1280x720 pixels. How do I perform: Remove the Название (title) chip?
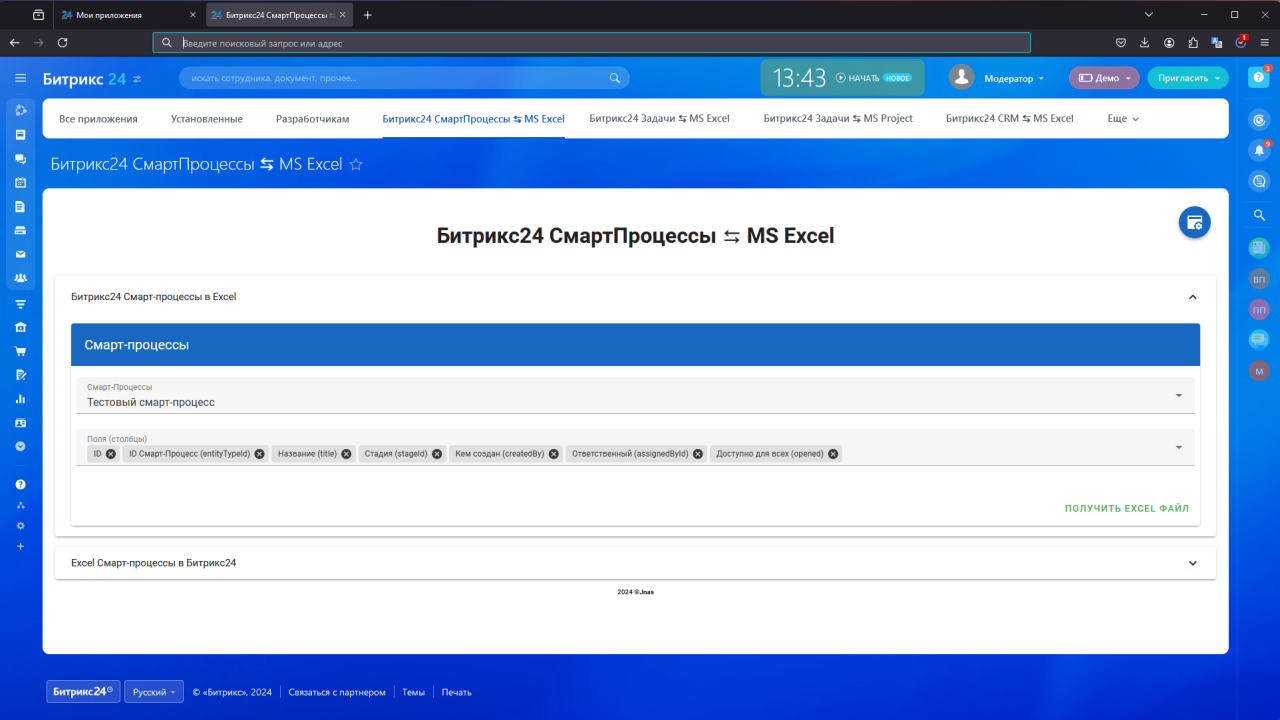(x=347, y=454)
